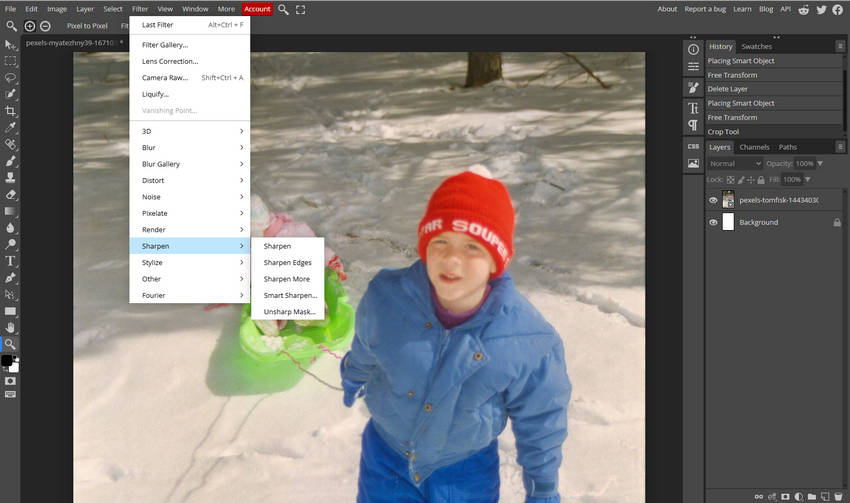Select the Clone Stamp tool
This screenshot has height=503, width=850.
pyautogui.click(x=10, y=177)
